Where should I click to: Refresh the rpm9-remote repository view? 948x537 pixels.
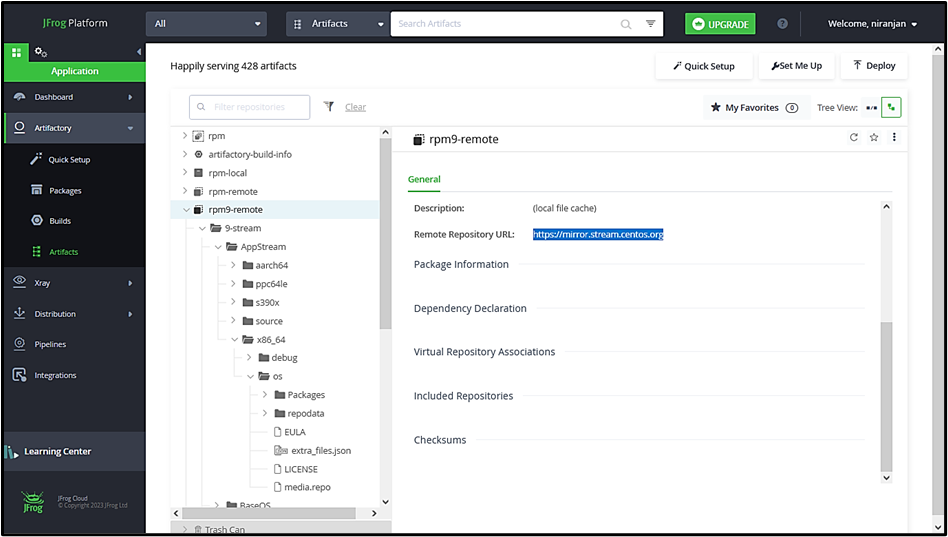[854, 137]
